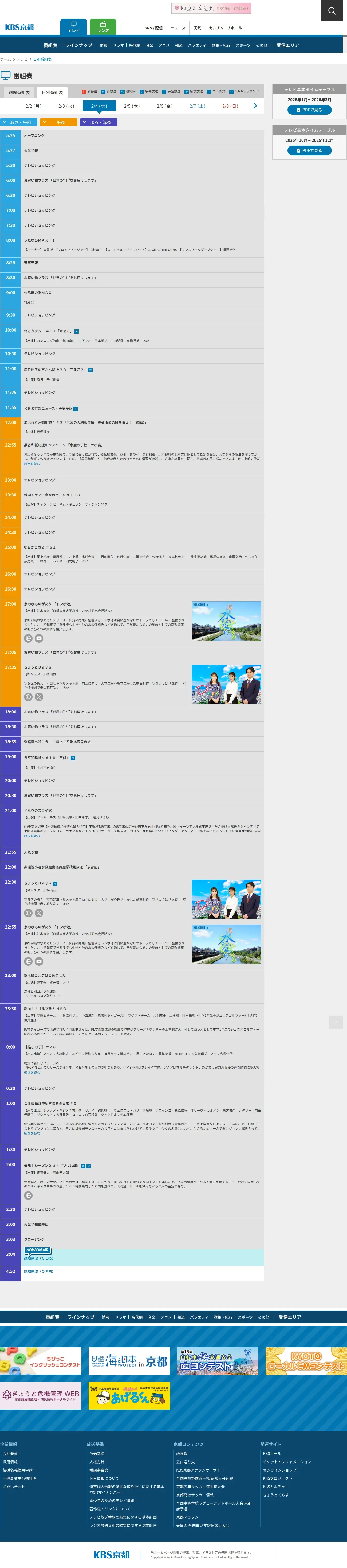The image size is (347, 1568).
Task: Open website globe icon for 22:55 program
Action: [28, 961]
